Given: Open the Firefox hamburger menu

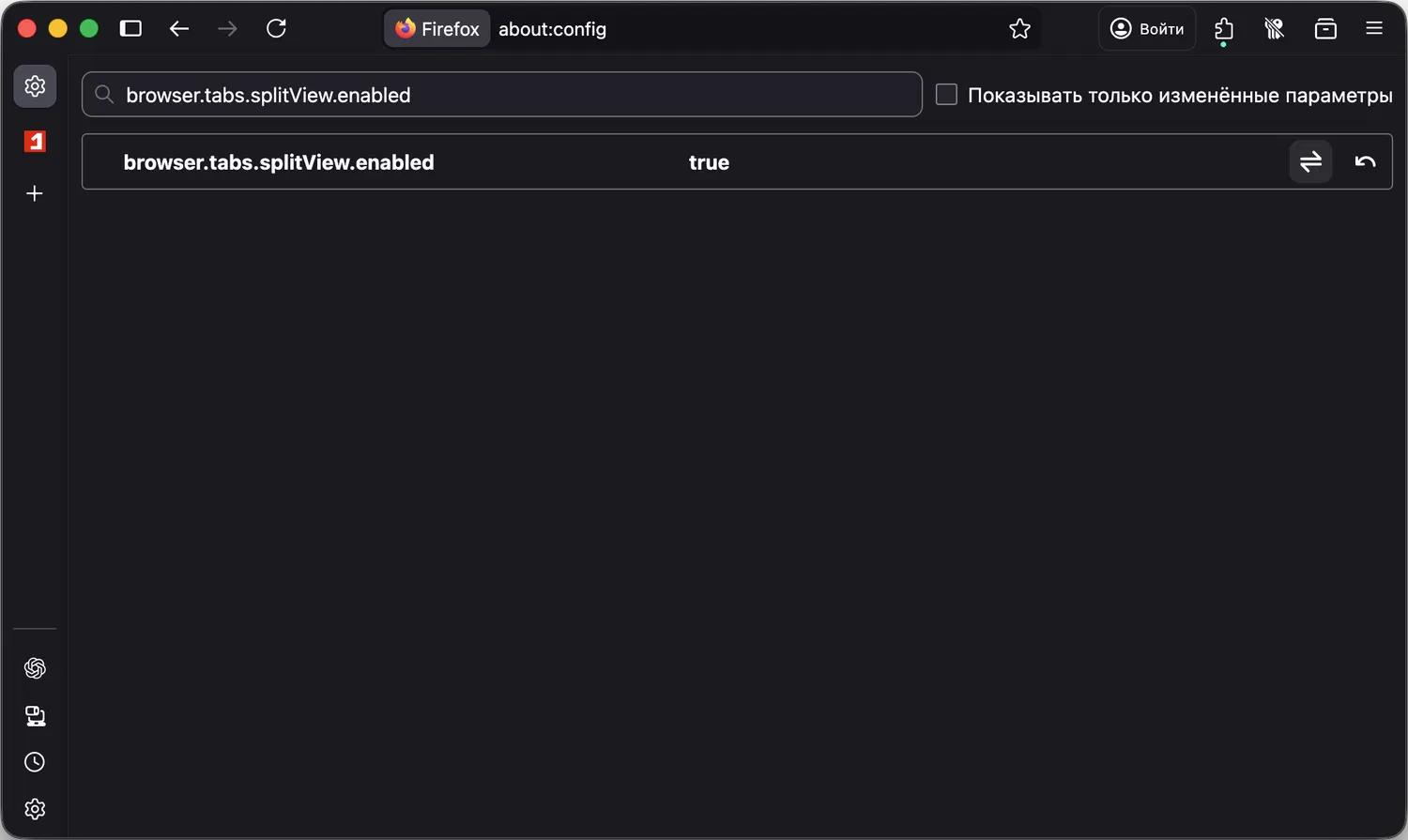Looking at the screenshot, I should click(1374, 29).
